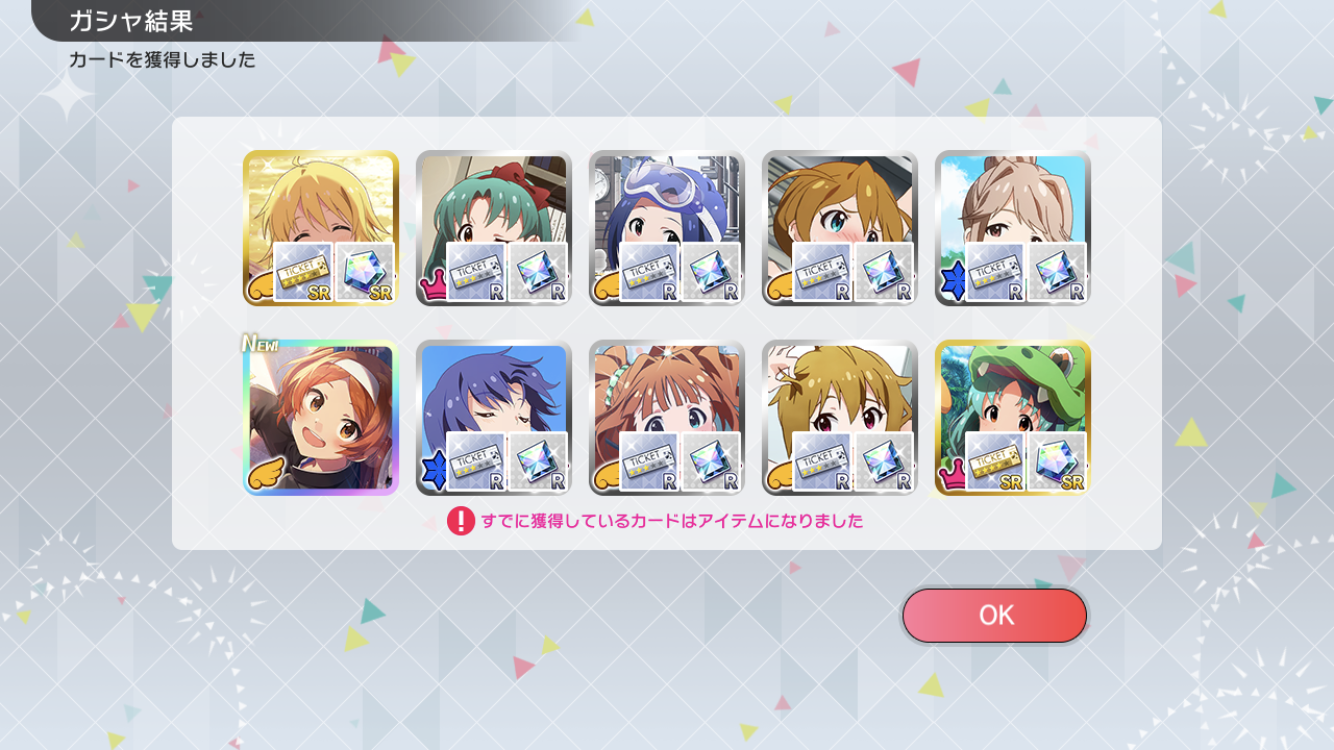Select the frog-hood SR card thumbnail

[1013, 417]
